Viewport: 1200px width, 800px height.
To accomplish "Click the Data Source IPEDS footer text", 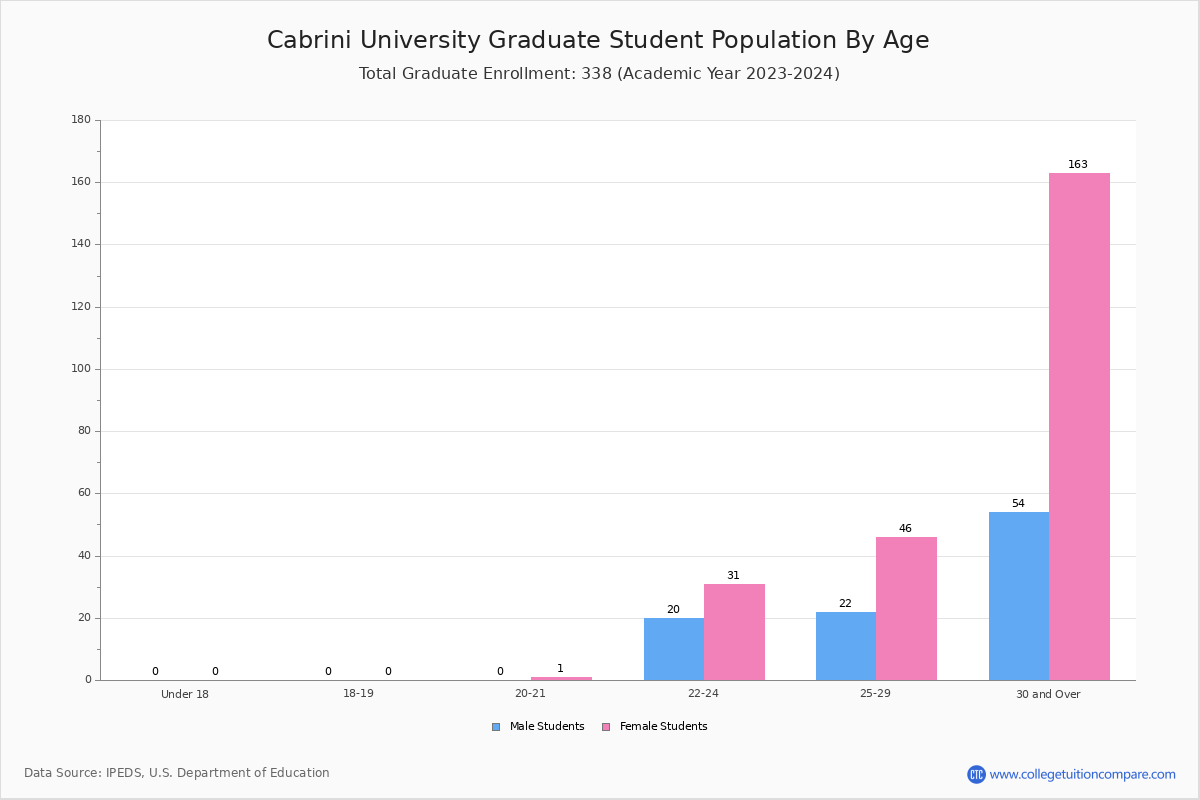I will pyautogui.click(x=177, y=773).
